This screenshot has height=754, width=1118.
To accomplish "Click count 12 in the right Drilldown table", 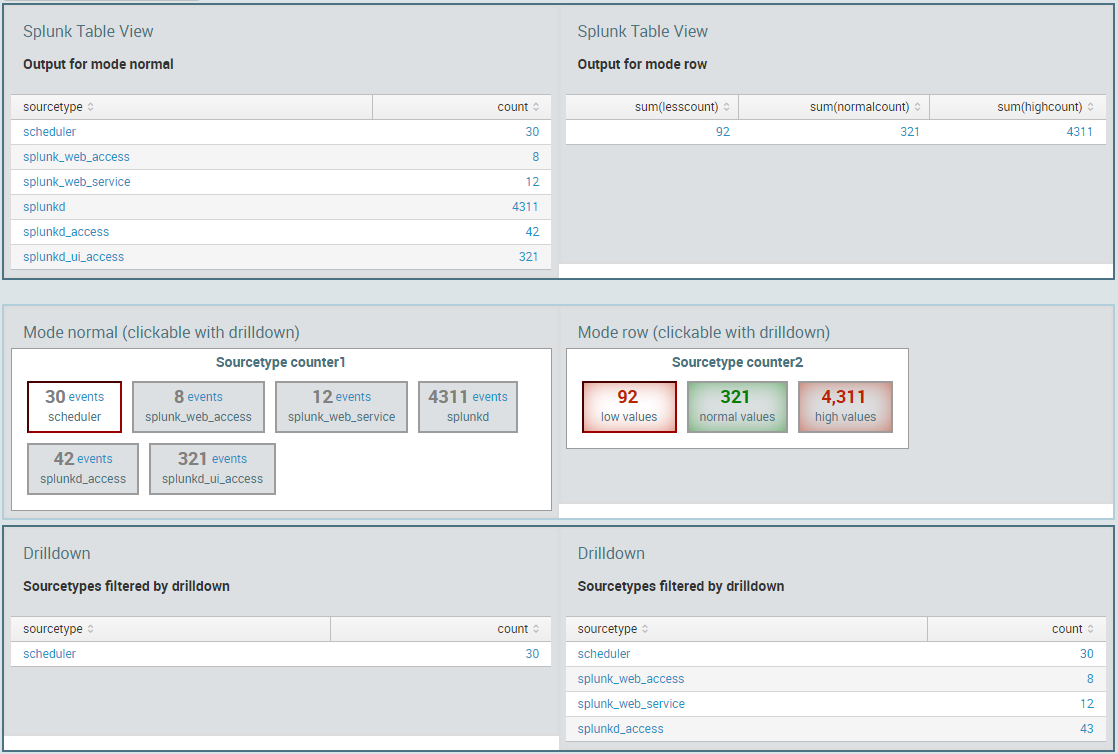I will click(x=1087, y=704).
